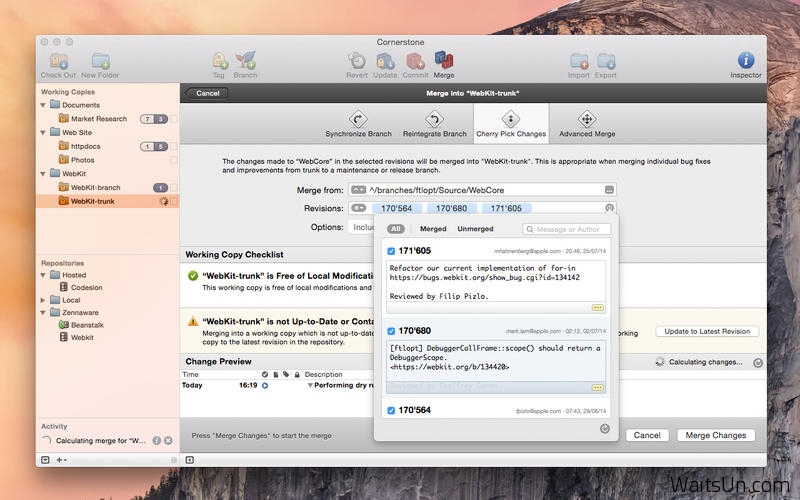Open the Merge from path dropdown
Image resolution: width=800 pixels, height=500 pixels.
358,190
